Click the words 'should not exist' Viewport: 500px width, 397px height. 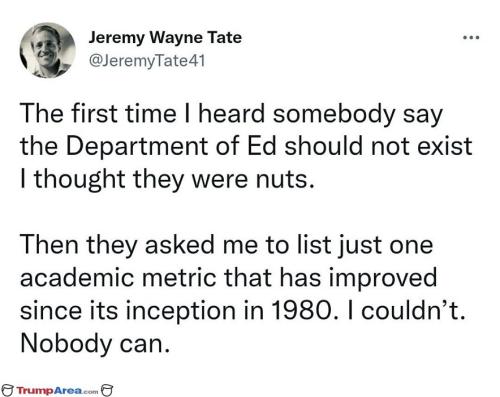(x=378, y=146)
